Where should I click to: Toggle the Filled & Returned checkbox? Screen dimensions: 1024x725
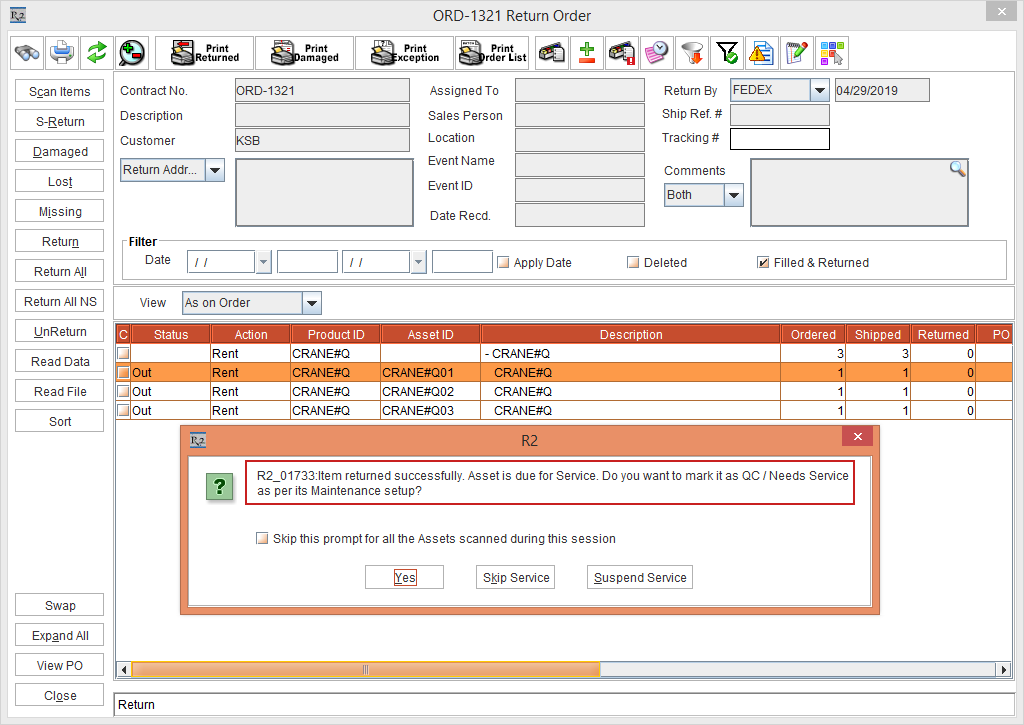click(x=763, y=263)
